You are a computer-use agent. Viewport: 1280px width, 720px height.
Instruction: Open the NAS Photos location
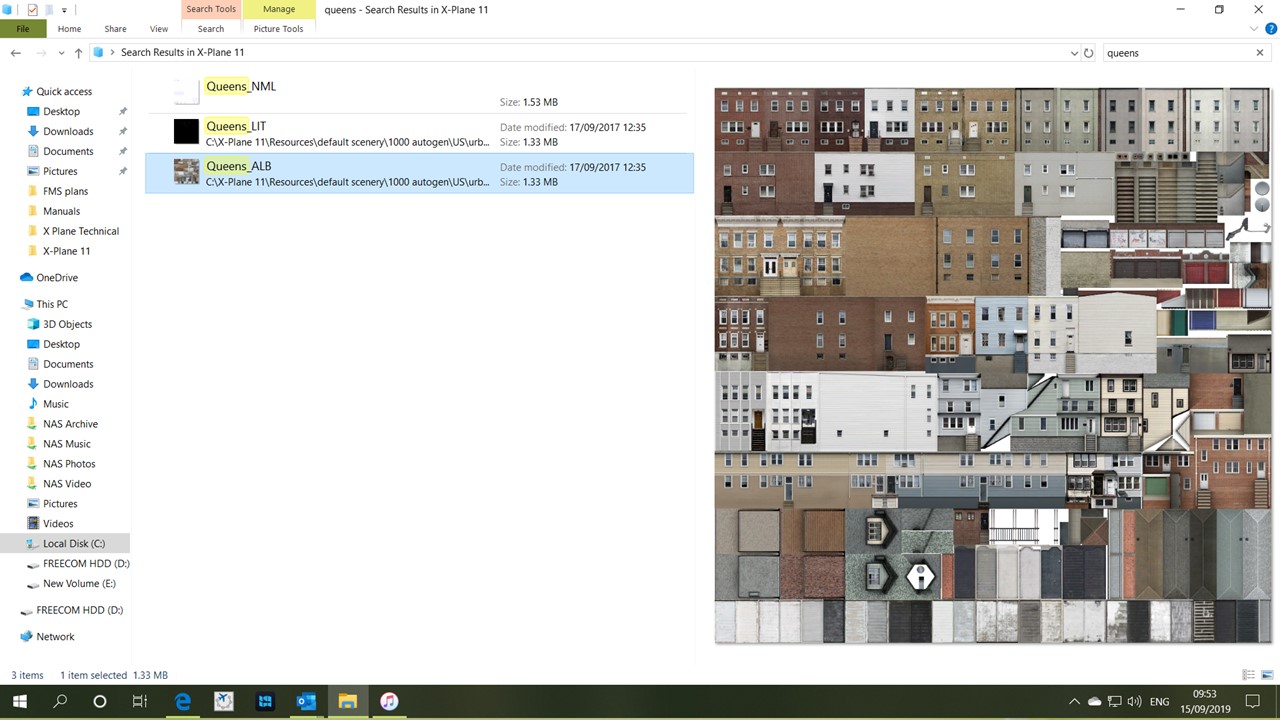tap(69, 464)
